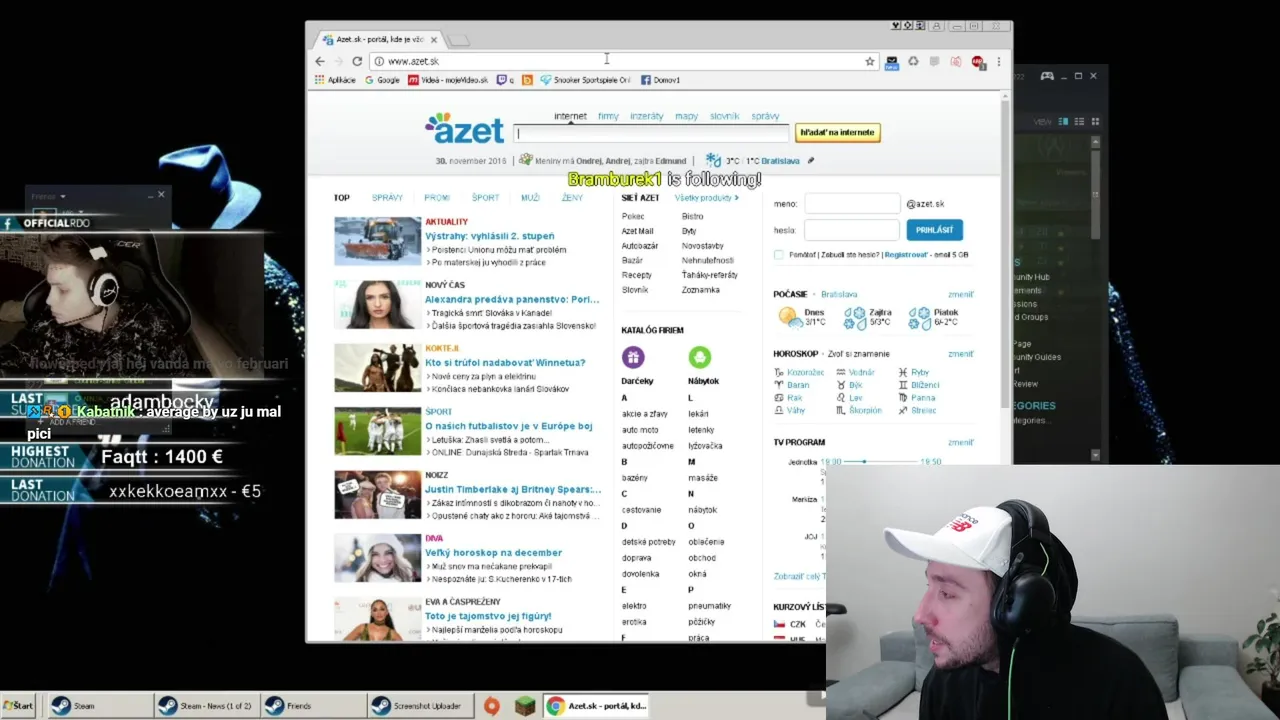Viewport: 1280px width, 720px height.
Task: Click the Dnes weather icon
Action: point(789,317)
